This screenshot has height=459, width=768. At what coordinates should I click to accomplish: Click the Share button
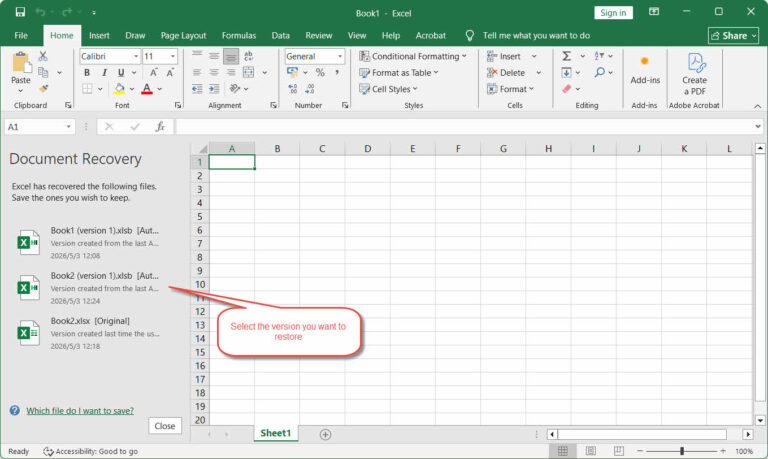point(733,35)
